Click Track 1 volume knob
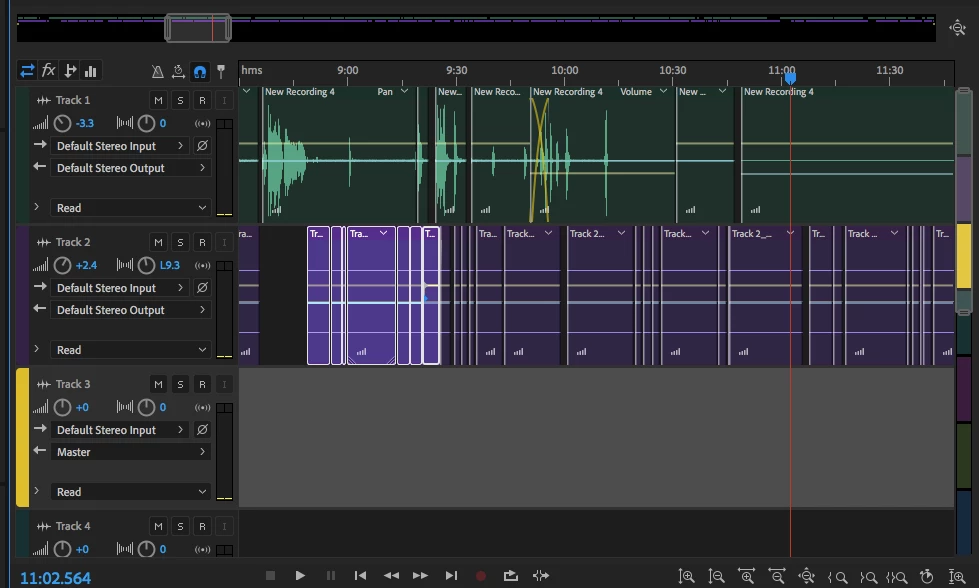Viewport: 979px width, 588px height. [62, 124]
